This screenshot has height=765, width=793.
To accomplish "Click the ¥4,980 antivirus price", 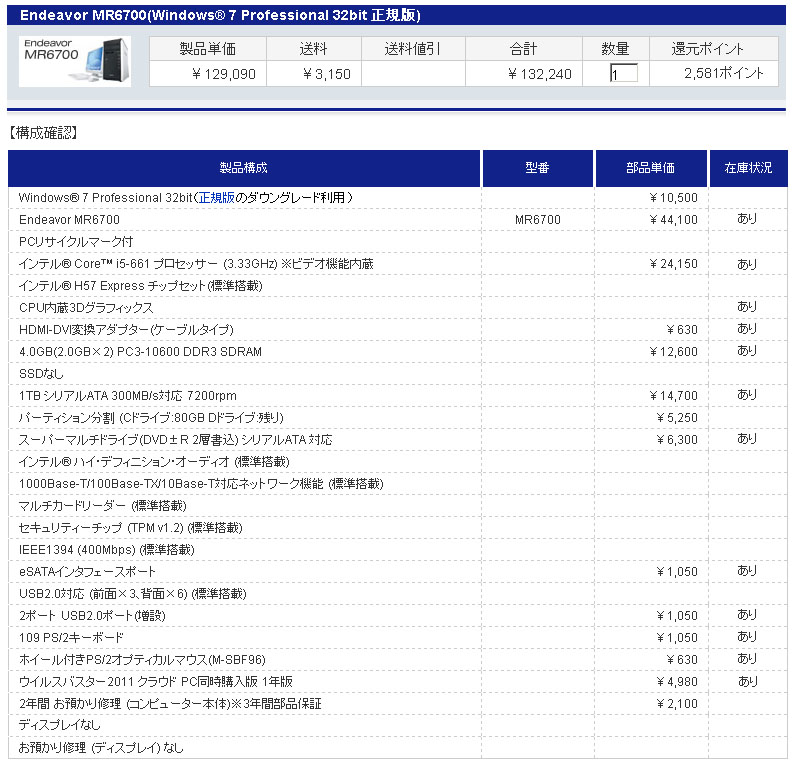I will coord(677,682).
